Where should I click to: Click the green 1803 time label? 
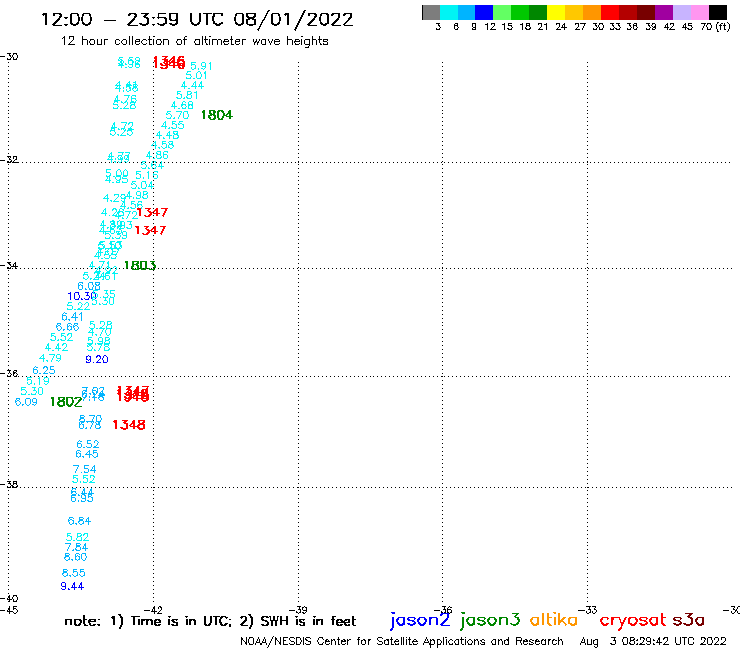pos(140,265)
